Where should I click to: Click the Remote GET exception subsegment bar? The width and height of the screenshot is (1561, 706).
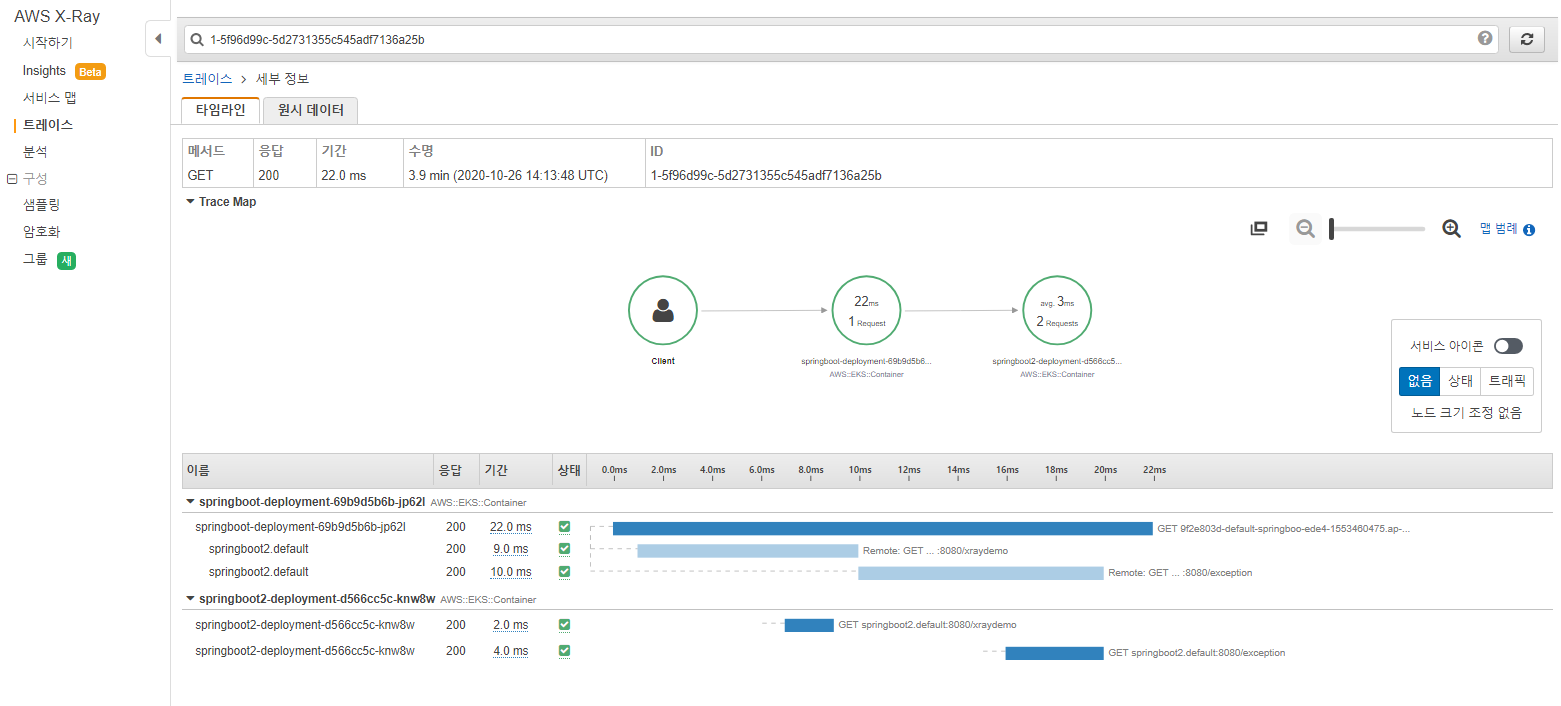[x=981, y=573]
